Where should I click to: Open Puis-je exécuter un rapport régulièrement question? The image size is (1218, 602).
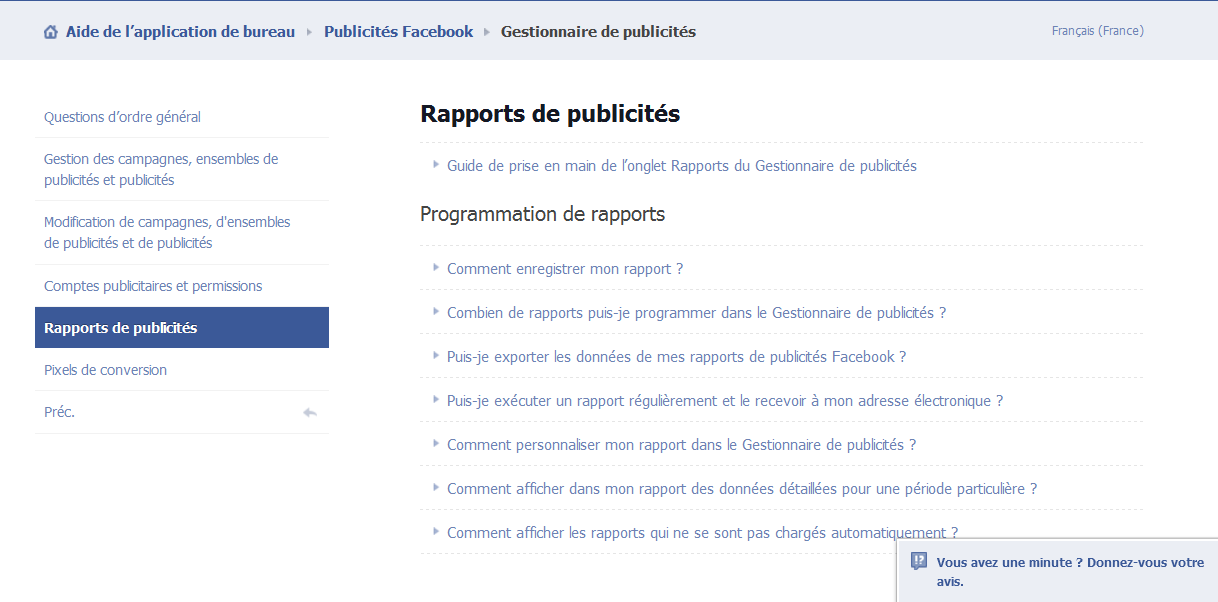[x=725, y=401]
